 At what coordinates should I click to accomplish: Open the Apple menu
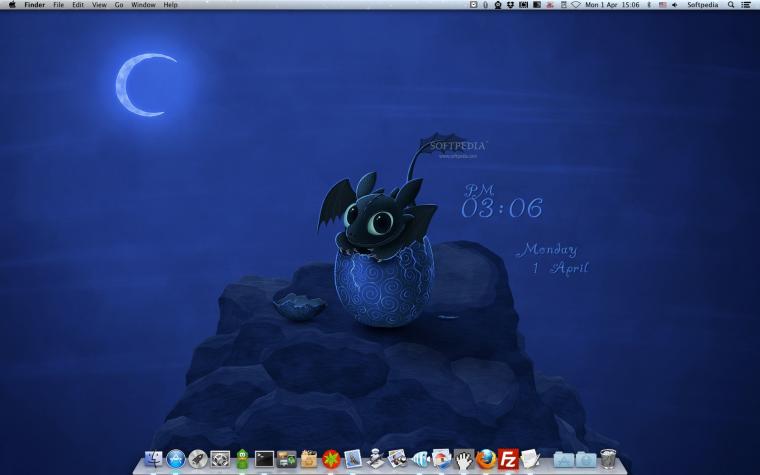[x=12, y=5]
